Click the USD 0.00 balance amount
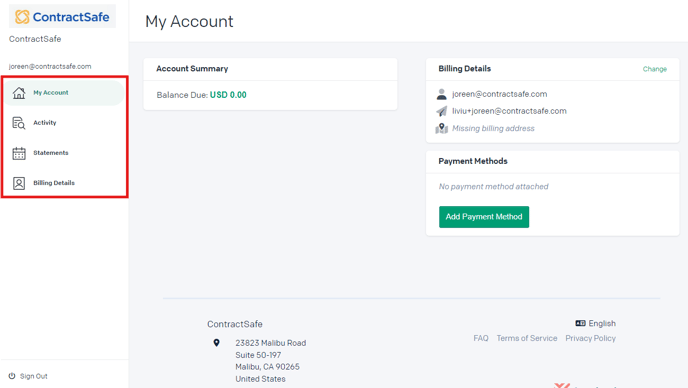The image size is (688, 388). [x=228, y=95]
